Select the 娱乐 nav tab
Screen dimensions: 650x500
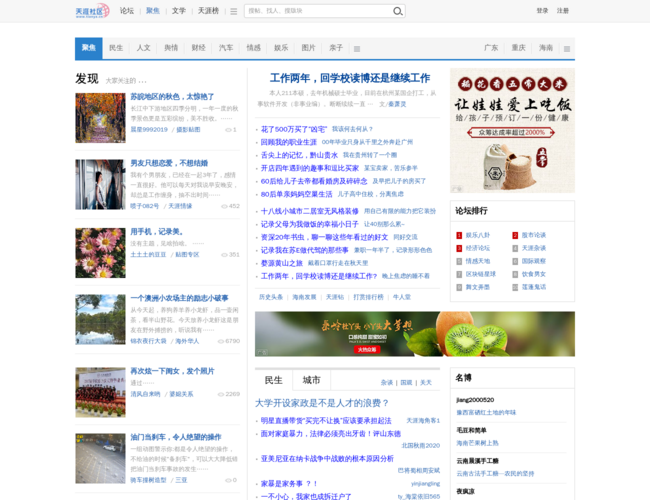pyautogui.click(x=281, y=48)
